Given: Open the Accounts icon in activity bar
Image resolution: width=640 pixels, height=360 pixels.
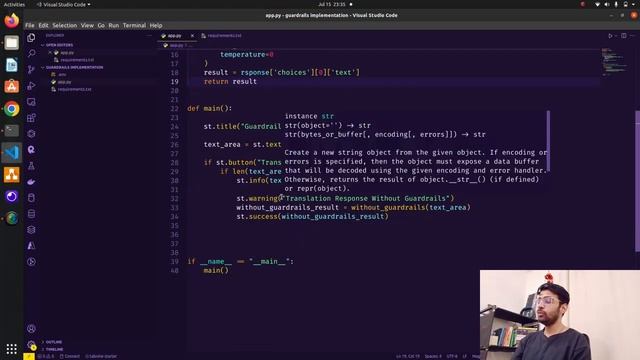Looking at the screenshot, I should tap(31, 329).
